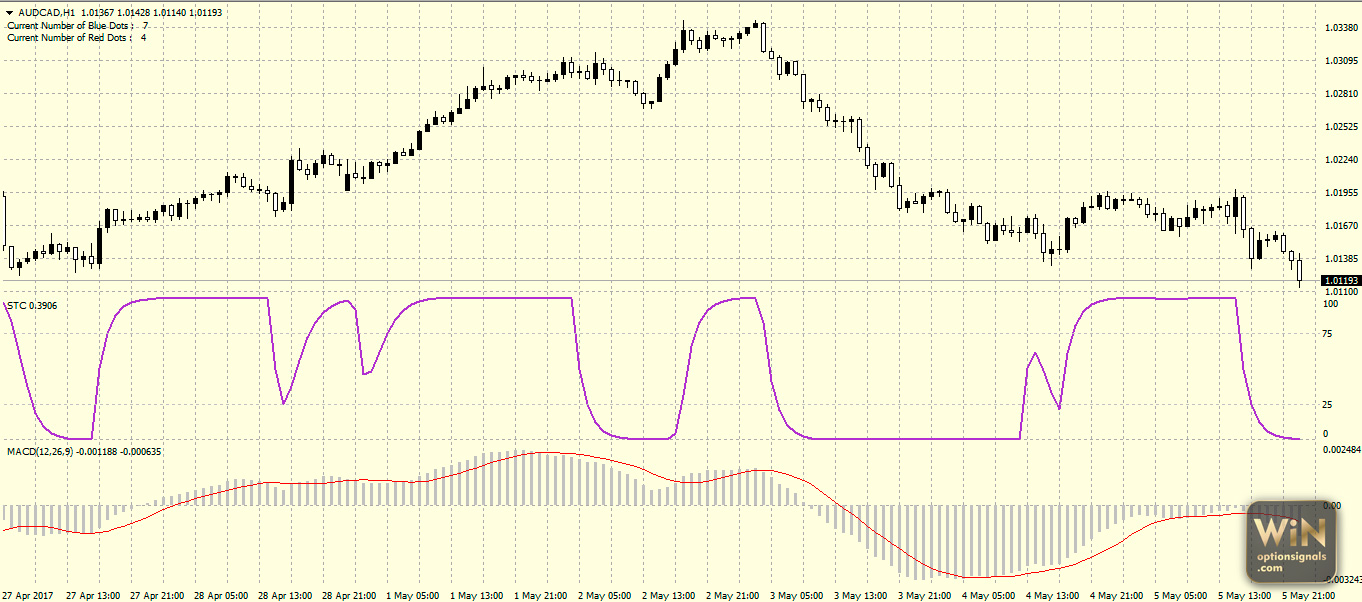The height and width of the screenshot is (602, 1362).
Task: Click the WiN optionsignals.com logo
Action: (x=1291, y=541)
